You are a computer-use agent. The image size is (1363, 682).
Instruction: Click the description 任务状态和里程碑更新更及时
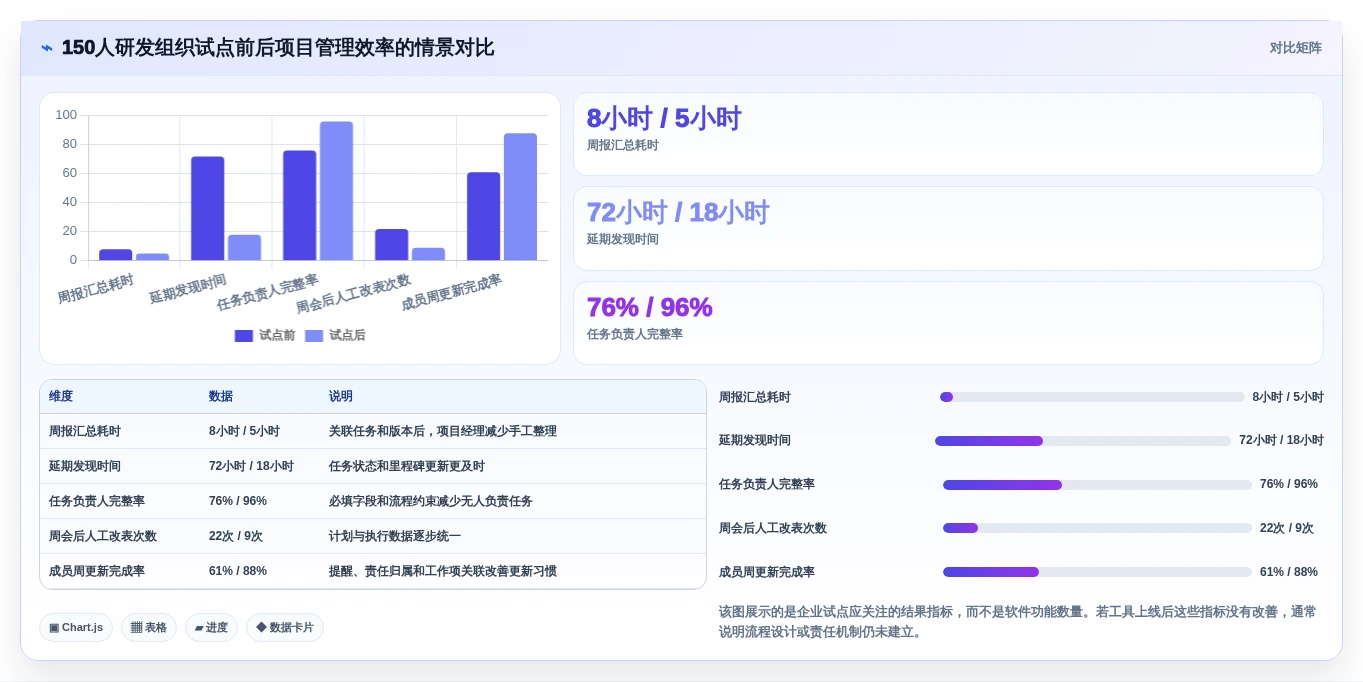point(407,466)
